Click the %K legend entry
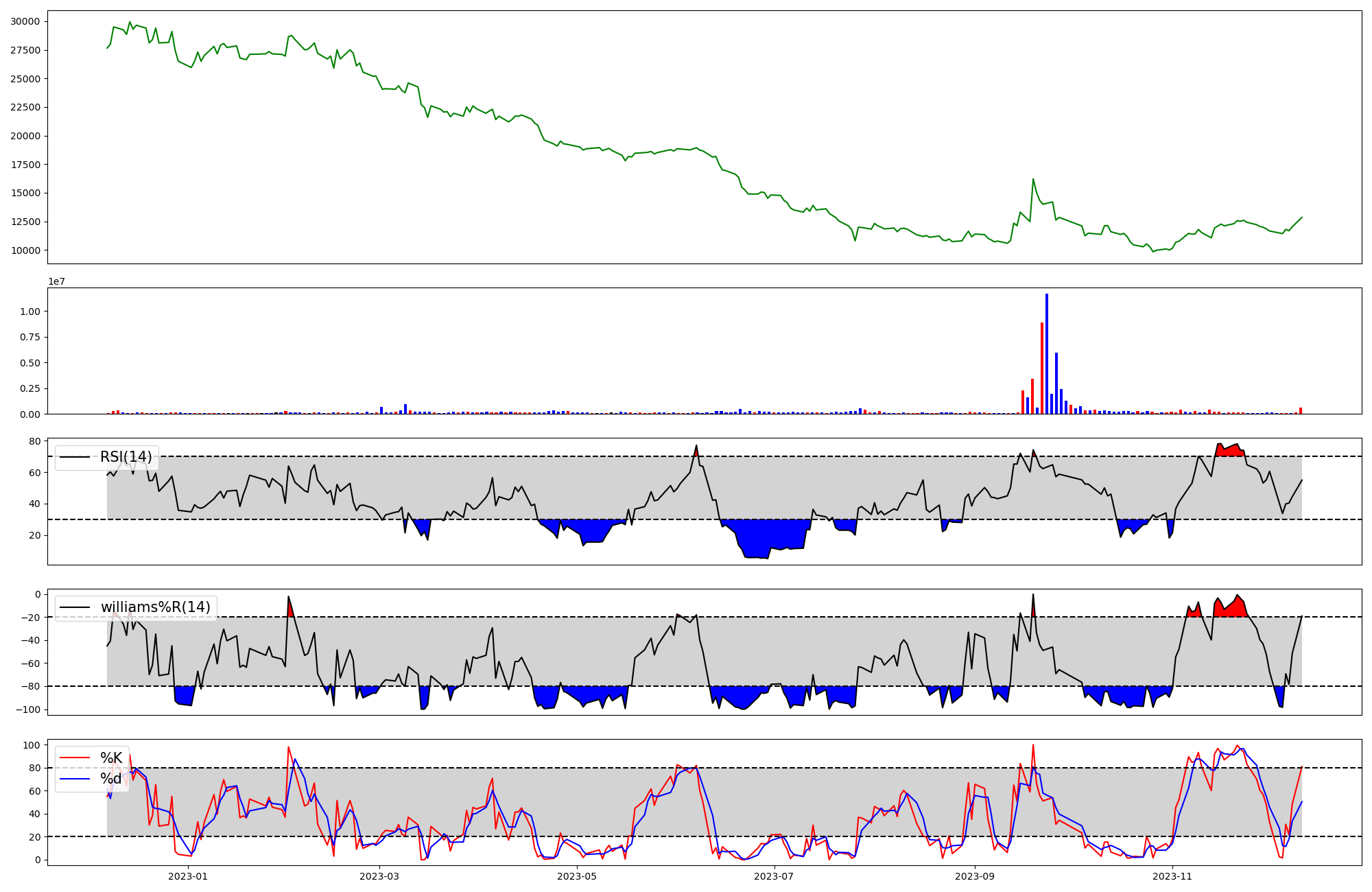Viewport: 1372px width, 892px height. pyautogui.click(x=111, y=758)
